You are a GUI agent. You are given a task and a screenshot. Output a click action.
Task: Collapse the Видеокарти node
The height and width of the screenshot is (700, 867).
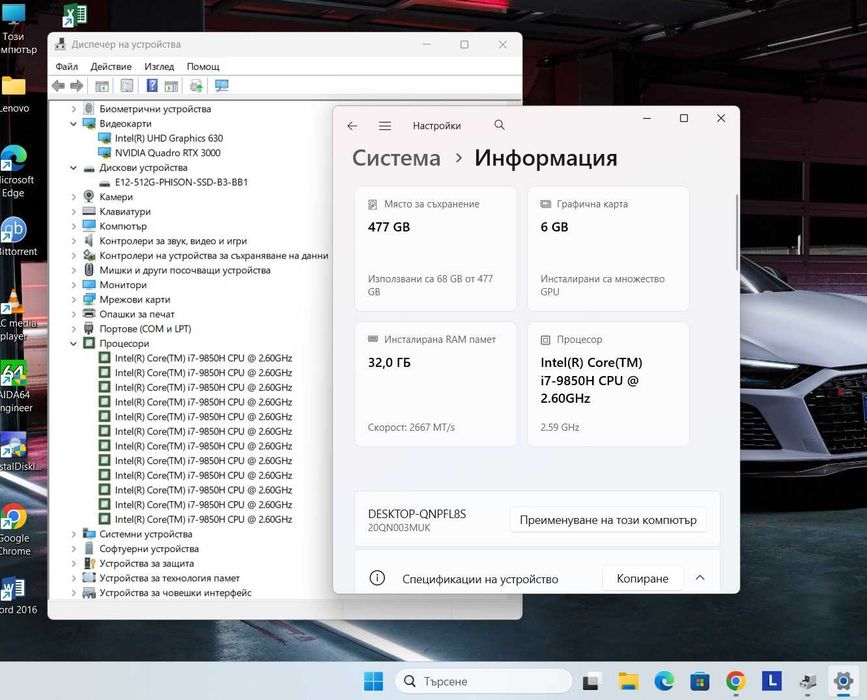[74, 124]
